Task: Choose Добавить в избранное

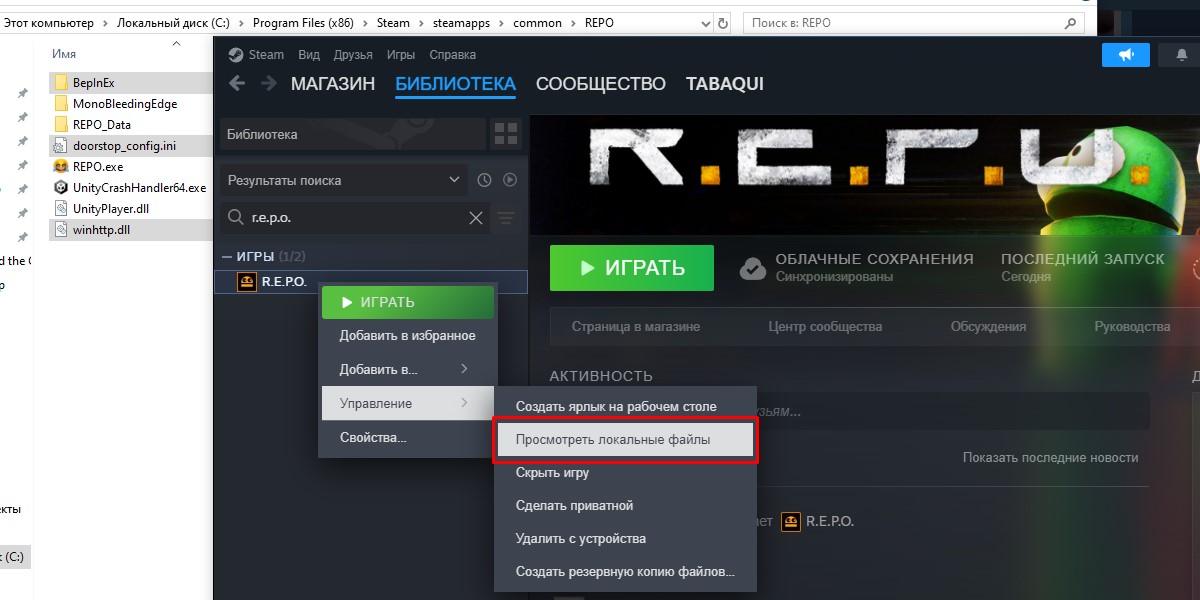Action: point(408,336)
